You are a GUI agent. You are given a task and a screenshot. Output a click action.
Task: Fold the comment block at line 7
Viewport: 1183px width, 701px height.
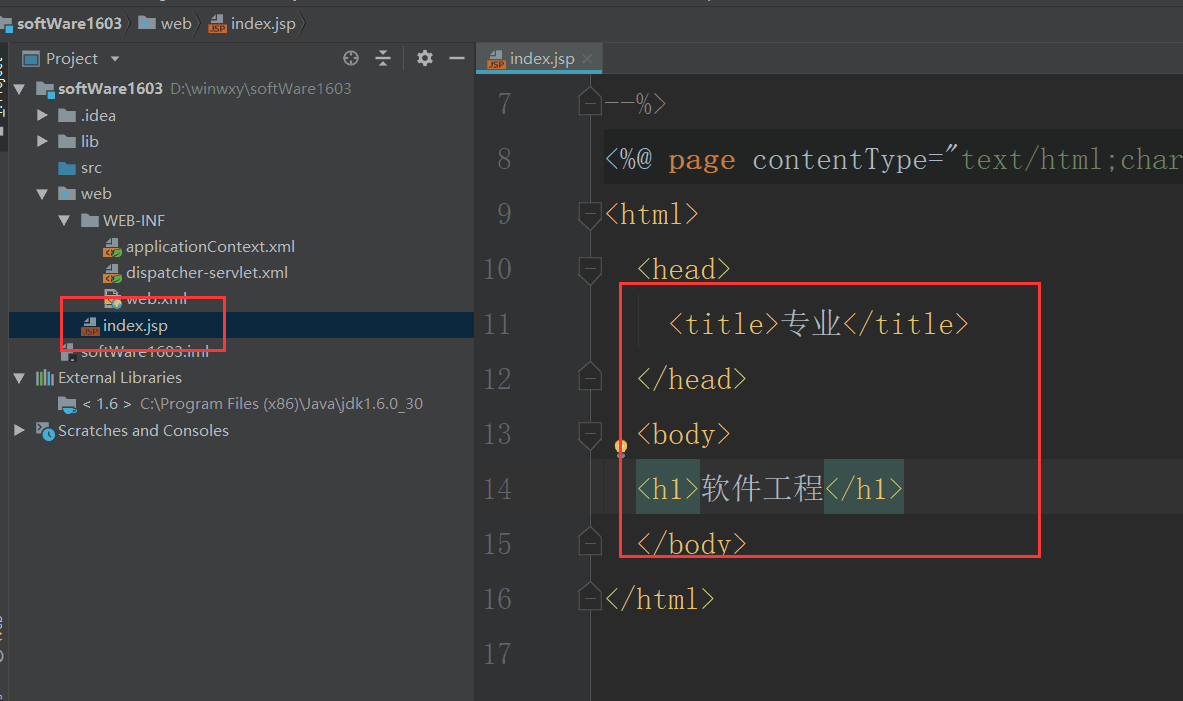pos(590,103)
